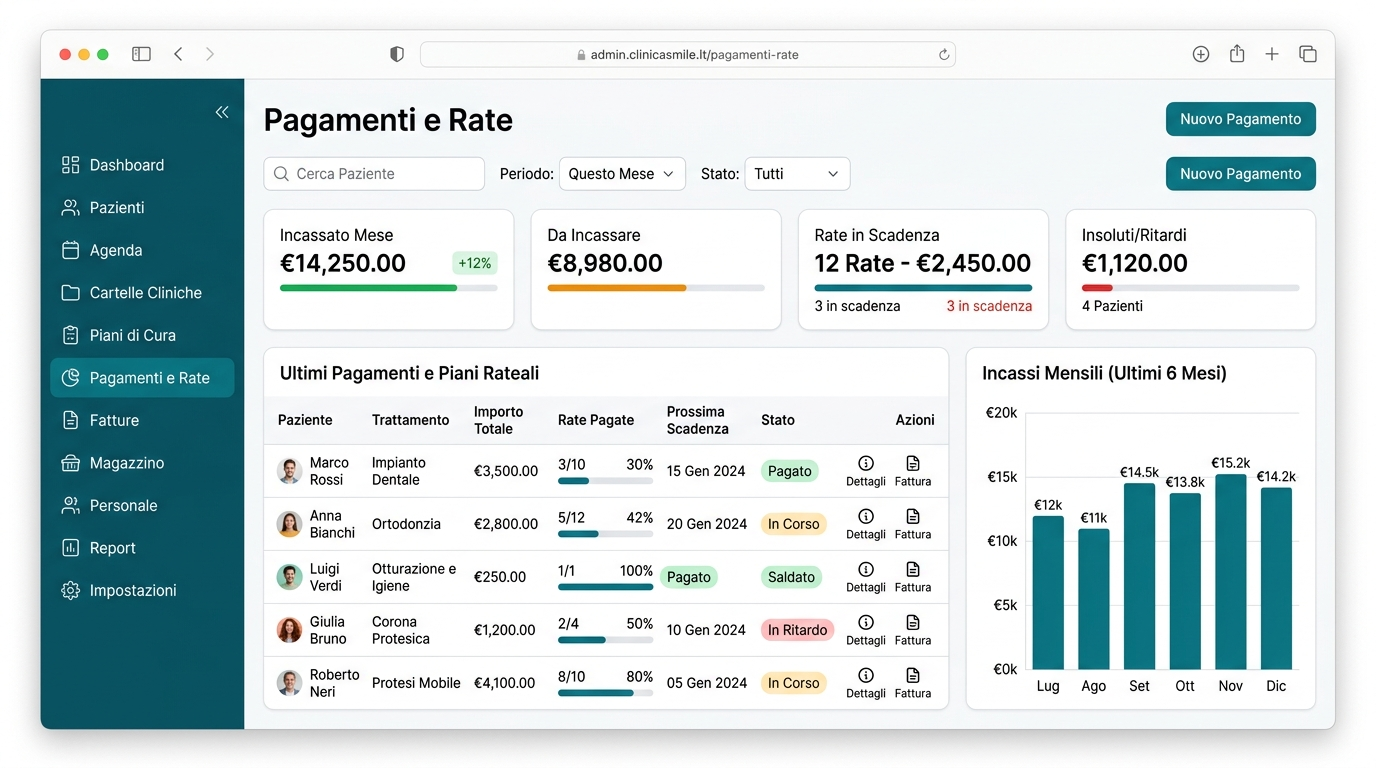
Task: Click the red '3 in scadenza' text
Action: (x=989, y=306)
